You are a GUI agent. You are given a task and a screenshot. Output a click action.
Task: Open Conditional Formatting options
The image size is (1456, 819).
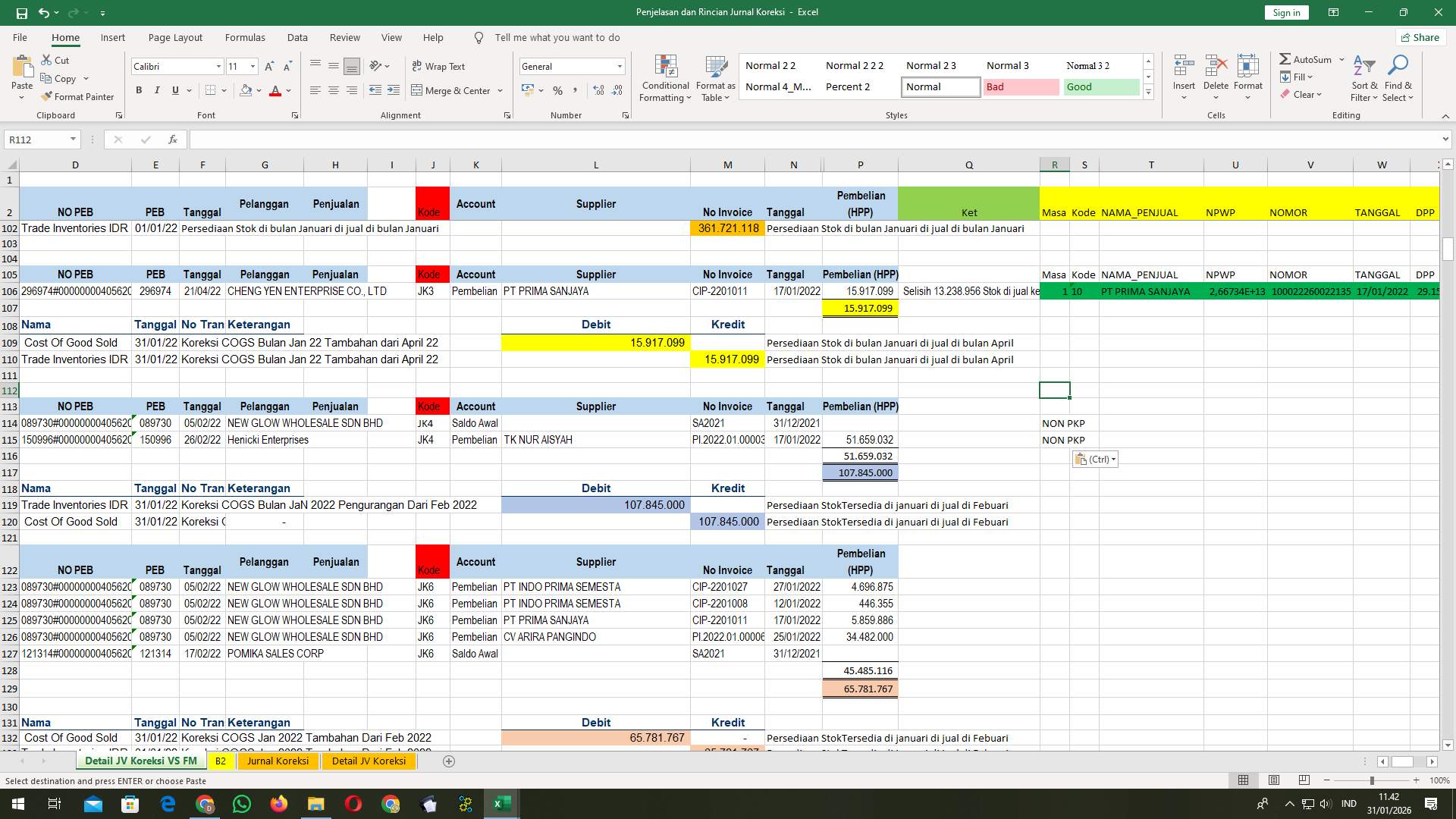(665, 78)
